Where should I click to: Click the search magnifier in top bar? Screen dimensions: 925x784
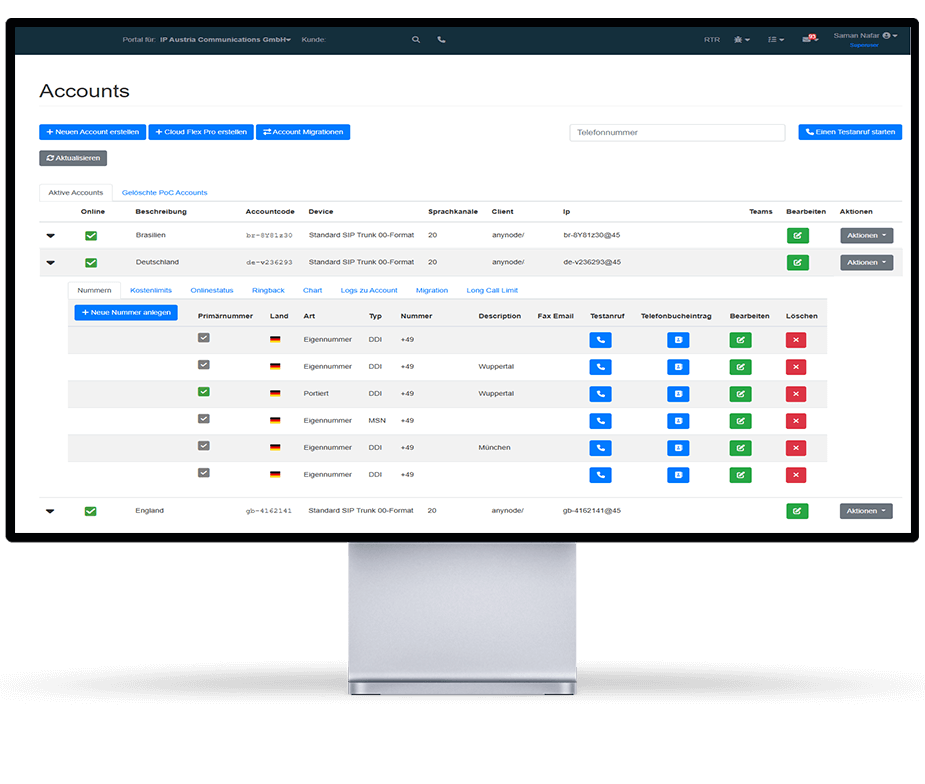(x=416, y=40)
